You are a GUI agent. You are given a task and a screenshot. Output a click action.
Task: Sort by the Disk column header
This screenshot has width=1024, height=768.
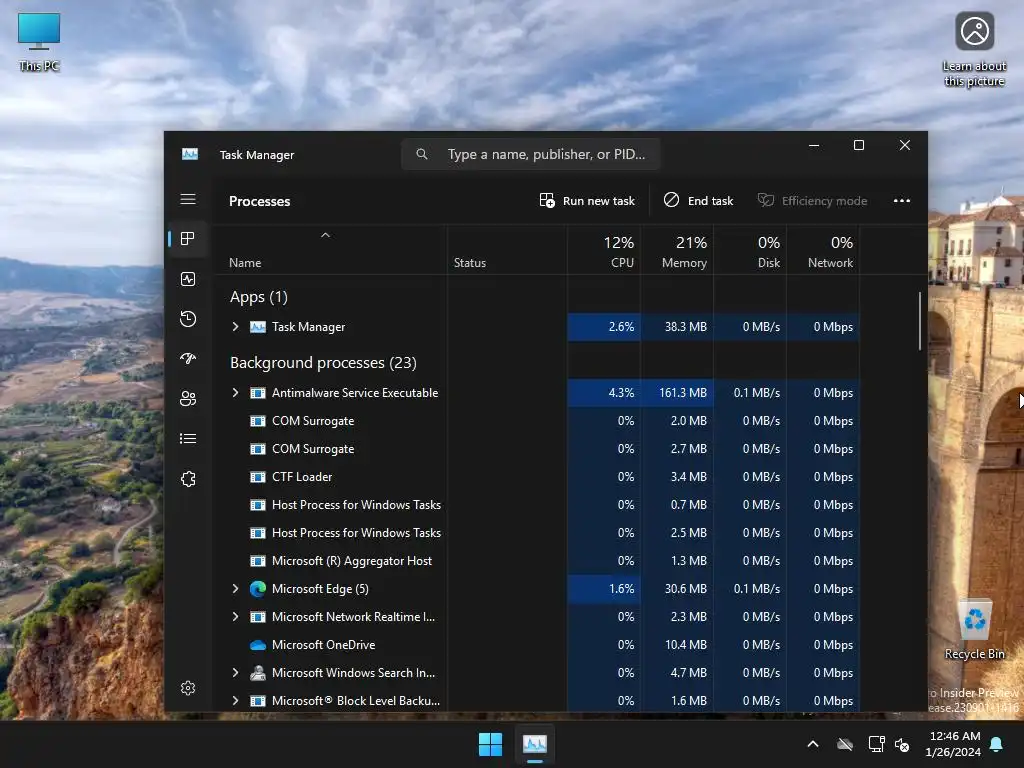(x=750, y=251)
